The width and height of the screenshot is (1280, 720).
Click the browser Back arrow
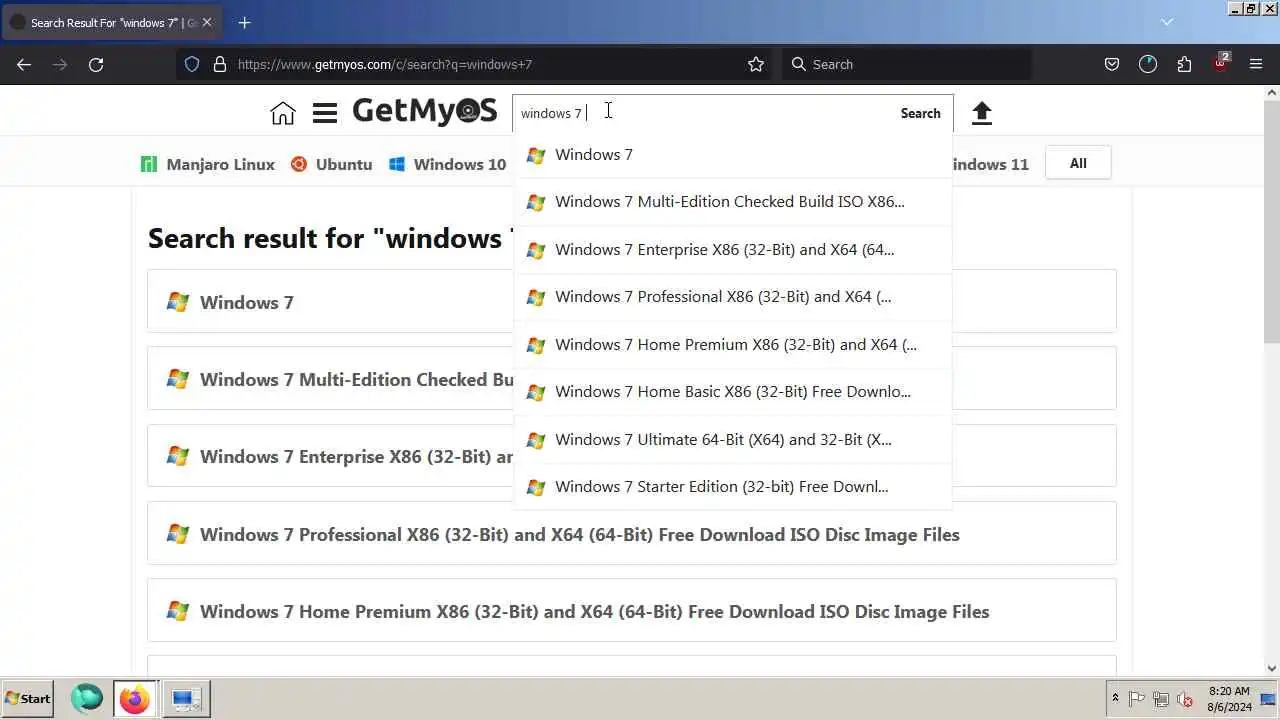point(24,64)
